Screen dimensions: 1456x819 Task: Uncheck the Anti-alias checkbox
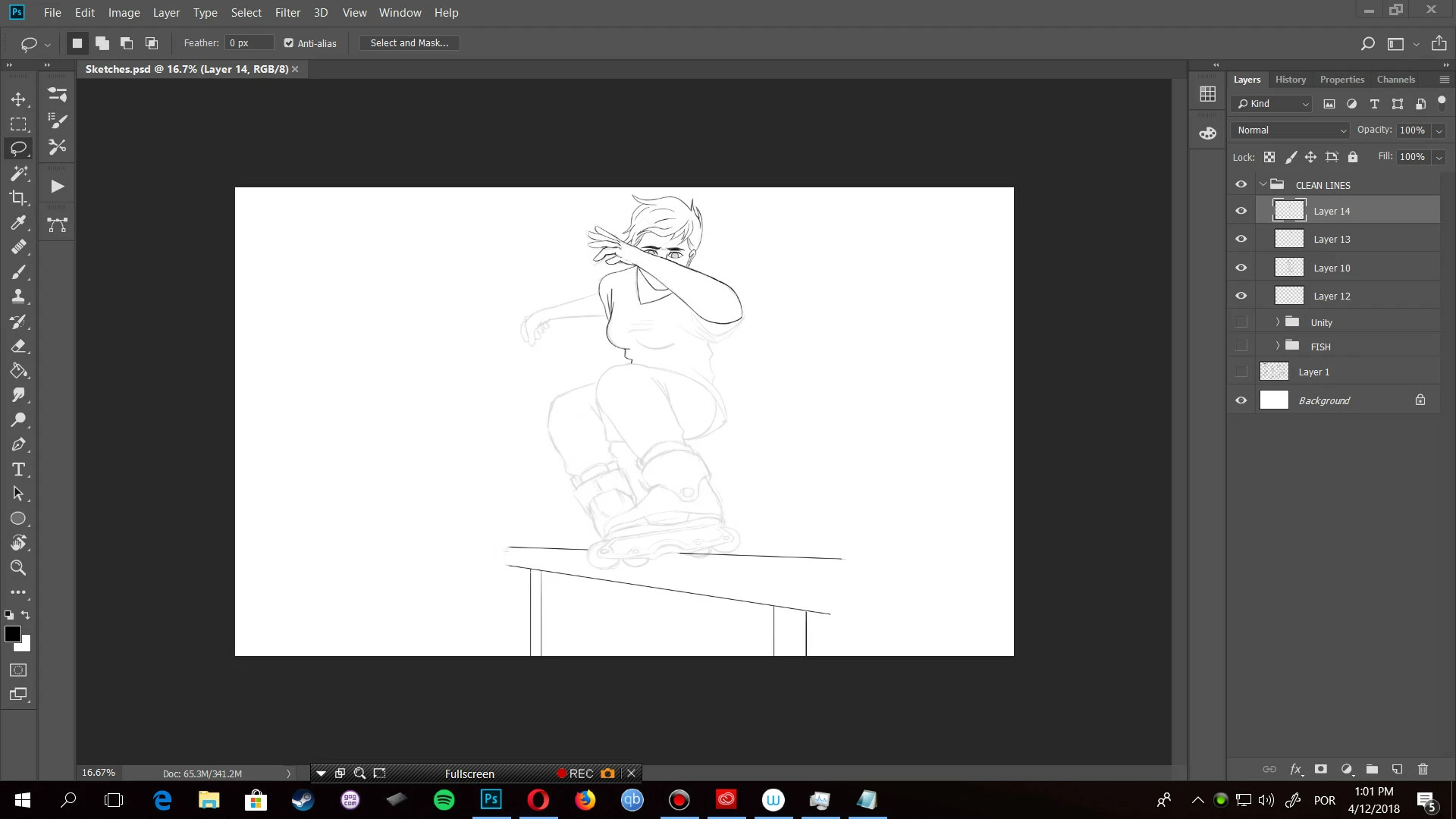[289, 43]
